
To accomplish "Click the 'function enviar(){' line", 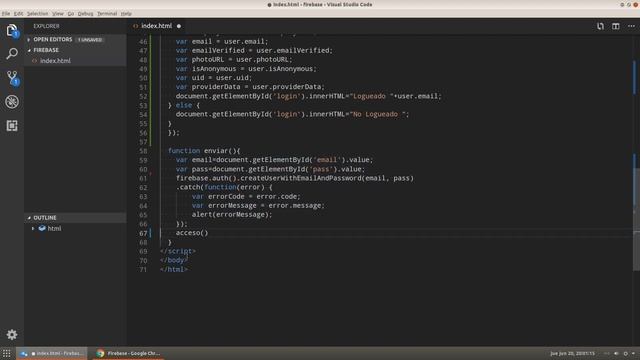I will (204, 151).
